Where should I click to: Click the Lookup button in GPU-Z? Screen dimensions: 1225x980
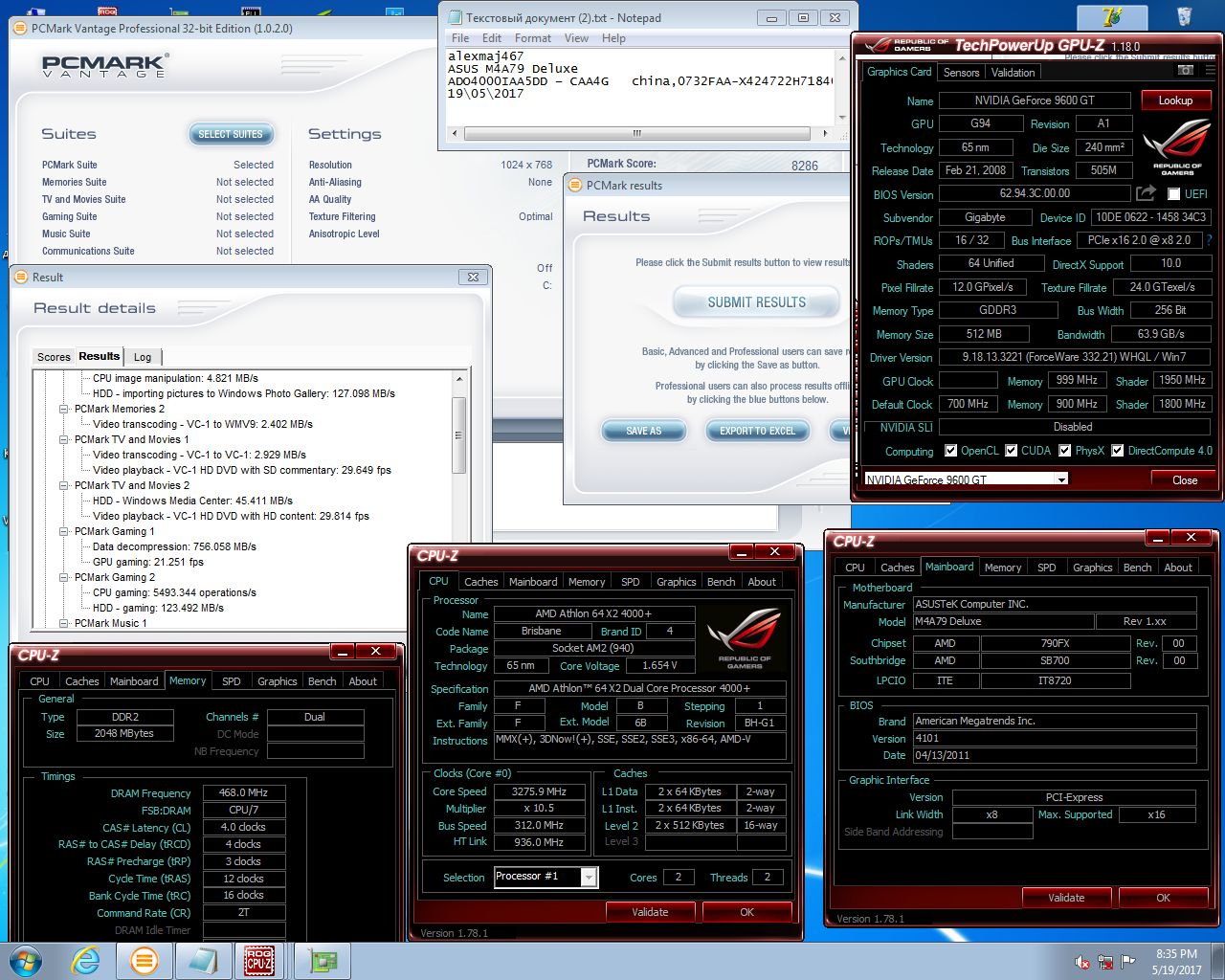click(x=1175, y=100)
